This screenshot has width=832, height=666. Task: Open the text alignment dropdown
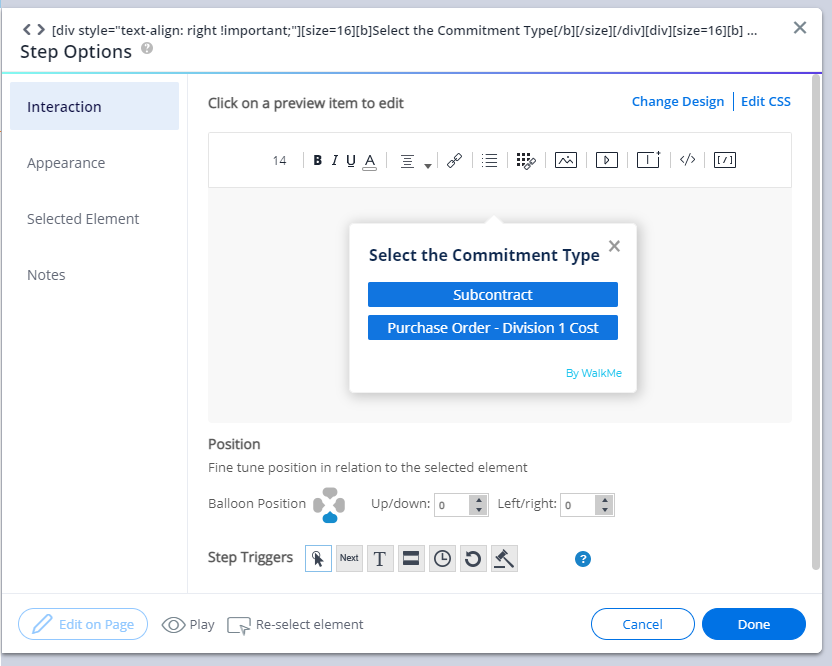click(x=414, y=161)
